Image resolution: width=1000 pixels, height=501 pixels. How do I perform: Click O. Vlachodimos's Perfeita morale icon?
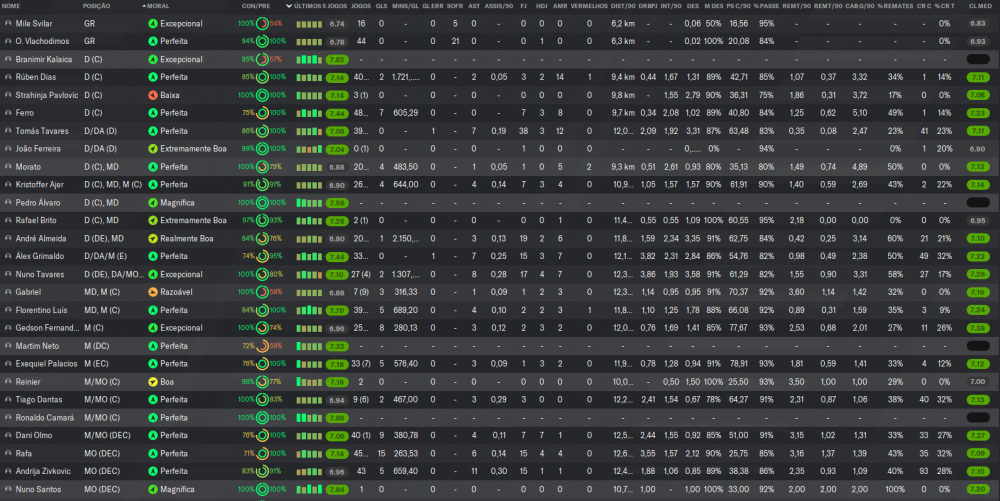[x=152, y=41]
